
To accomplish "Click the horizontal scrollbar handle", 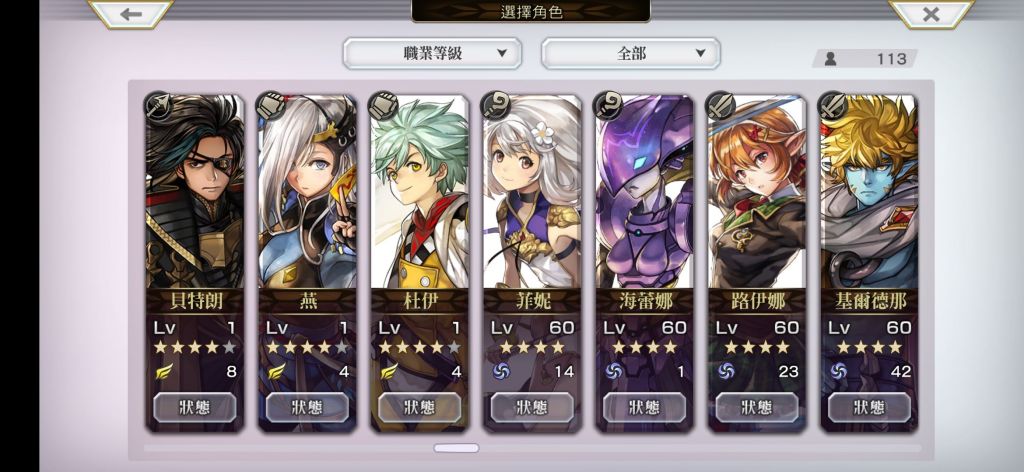I will point(456,448).
